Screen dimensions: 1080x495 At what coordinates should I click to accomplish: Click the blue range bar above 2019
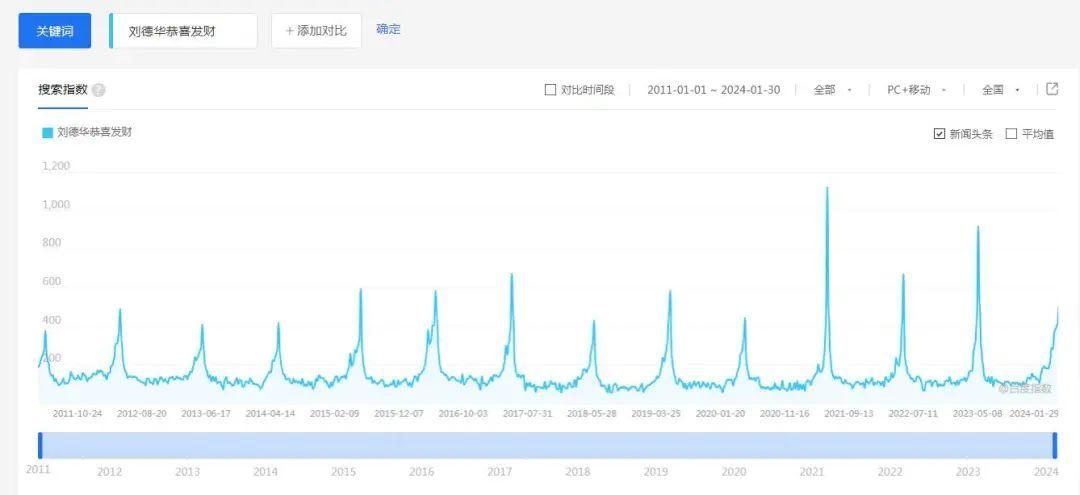[655, 445]
